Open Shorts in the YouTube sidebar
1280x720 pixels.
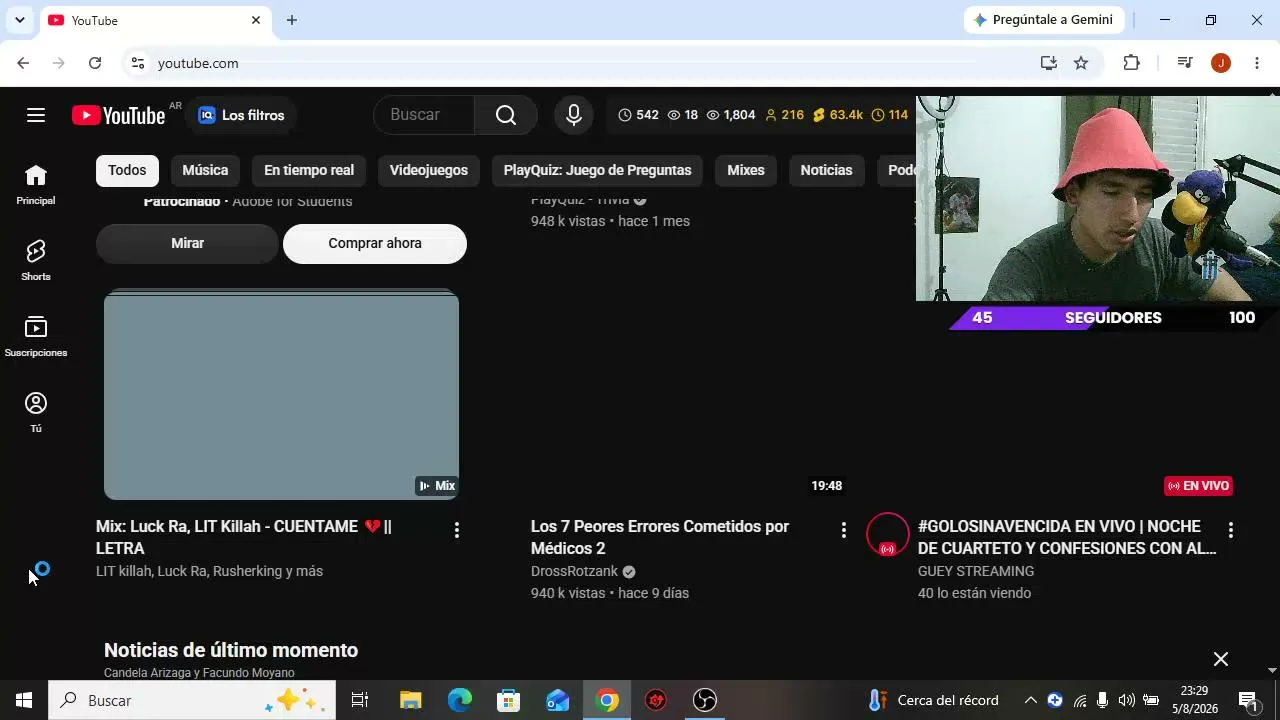click(36, 260)
